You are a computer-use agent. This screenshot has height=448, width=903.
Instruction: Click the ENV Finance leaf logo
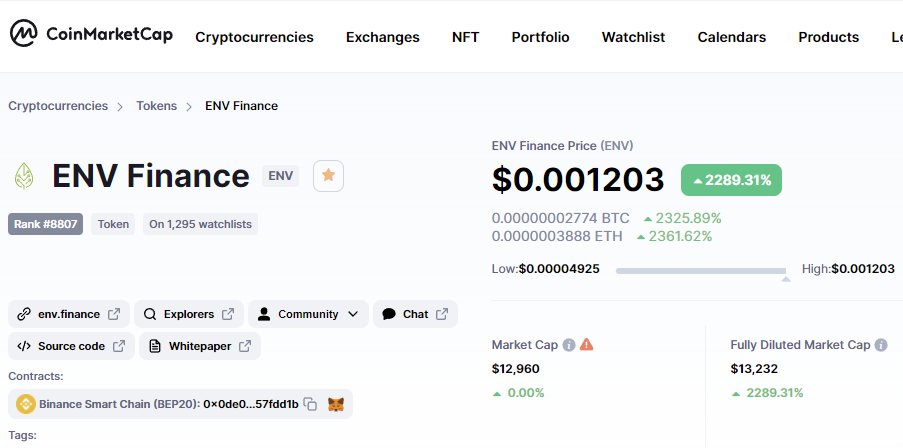(x=24, y=176)
